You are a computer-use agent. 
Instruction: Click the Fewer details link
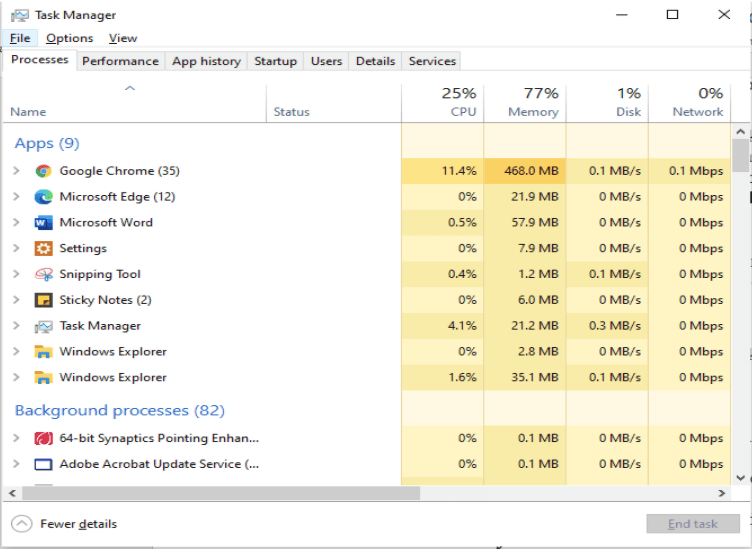click(79, 524)
